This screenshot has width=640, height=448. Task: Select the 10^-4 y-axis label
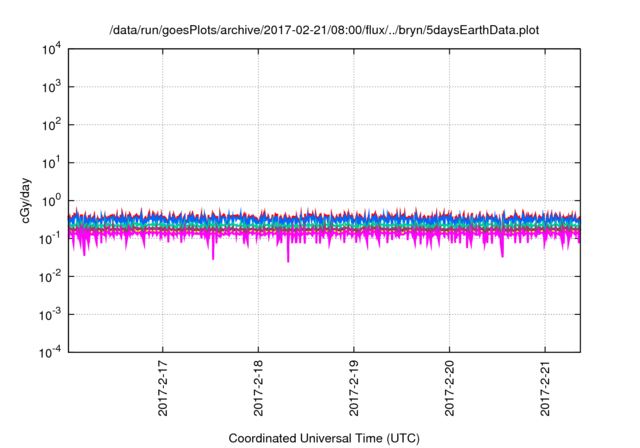click(x=50, y=353)
